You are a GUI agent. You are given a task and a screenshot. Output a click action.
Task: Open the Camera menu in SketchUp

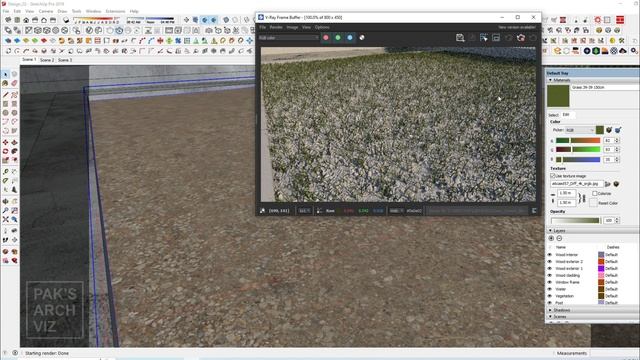point(46,11)
